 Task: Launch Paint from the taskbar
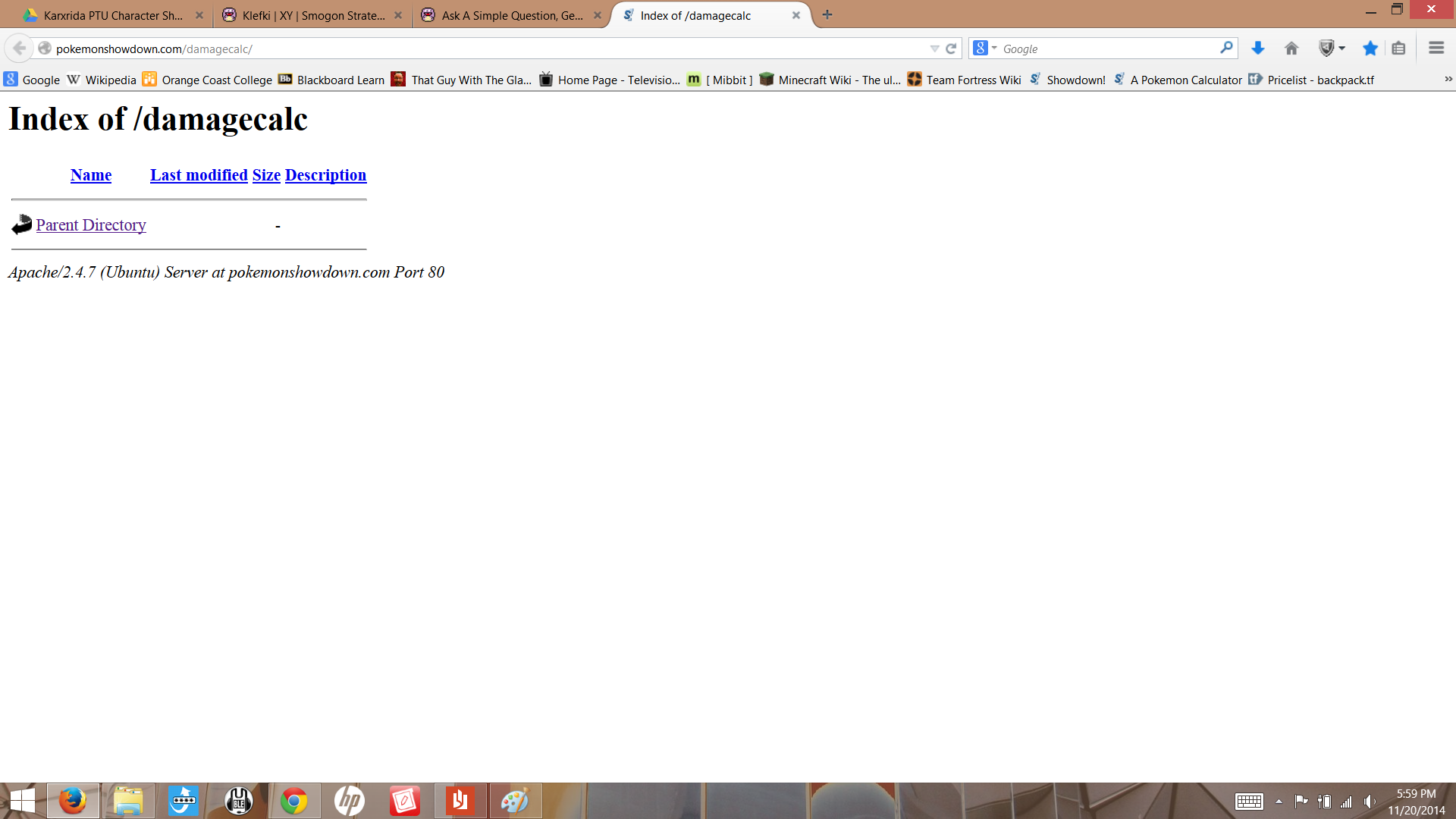[x=515, y=801]
